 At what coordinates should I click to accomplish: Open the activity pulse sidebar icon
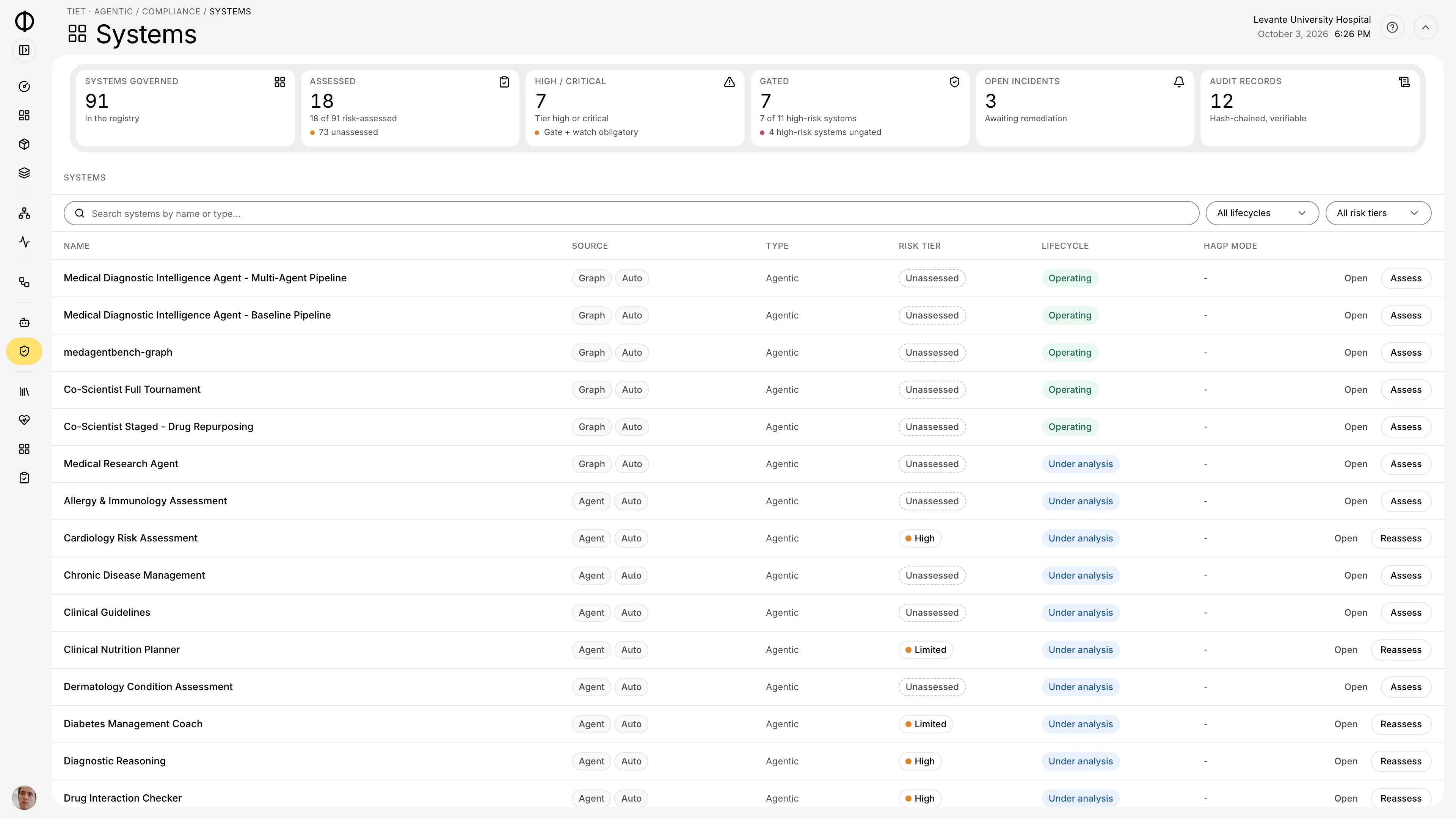24,242
